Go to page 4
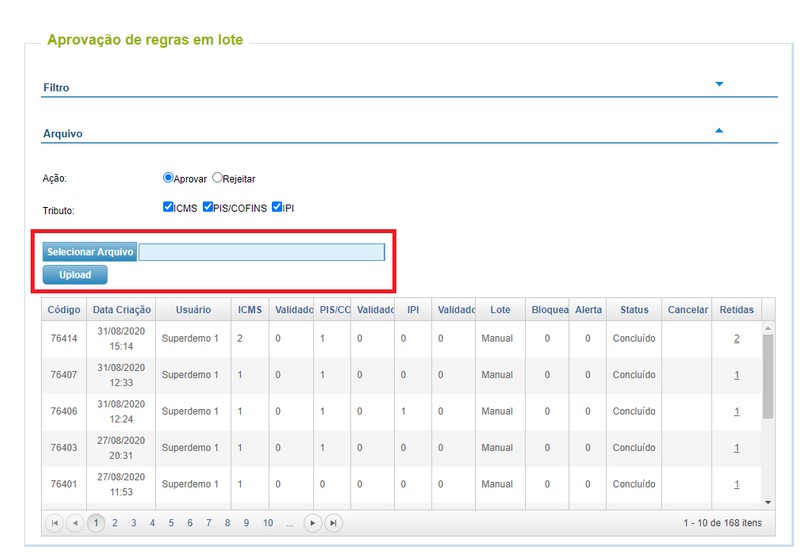Screen dimensions: 809x557 click(x=152, y=523)
